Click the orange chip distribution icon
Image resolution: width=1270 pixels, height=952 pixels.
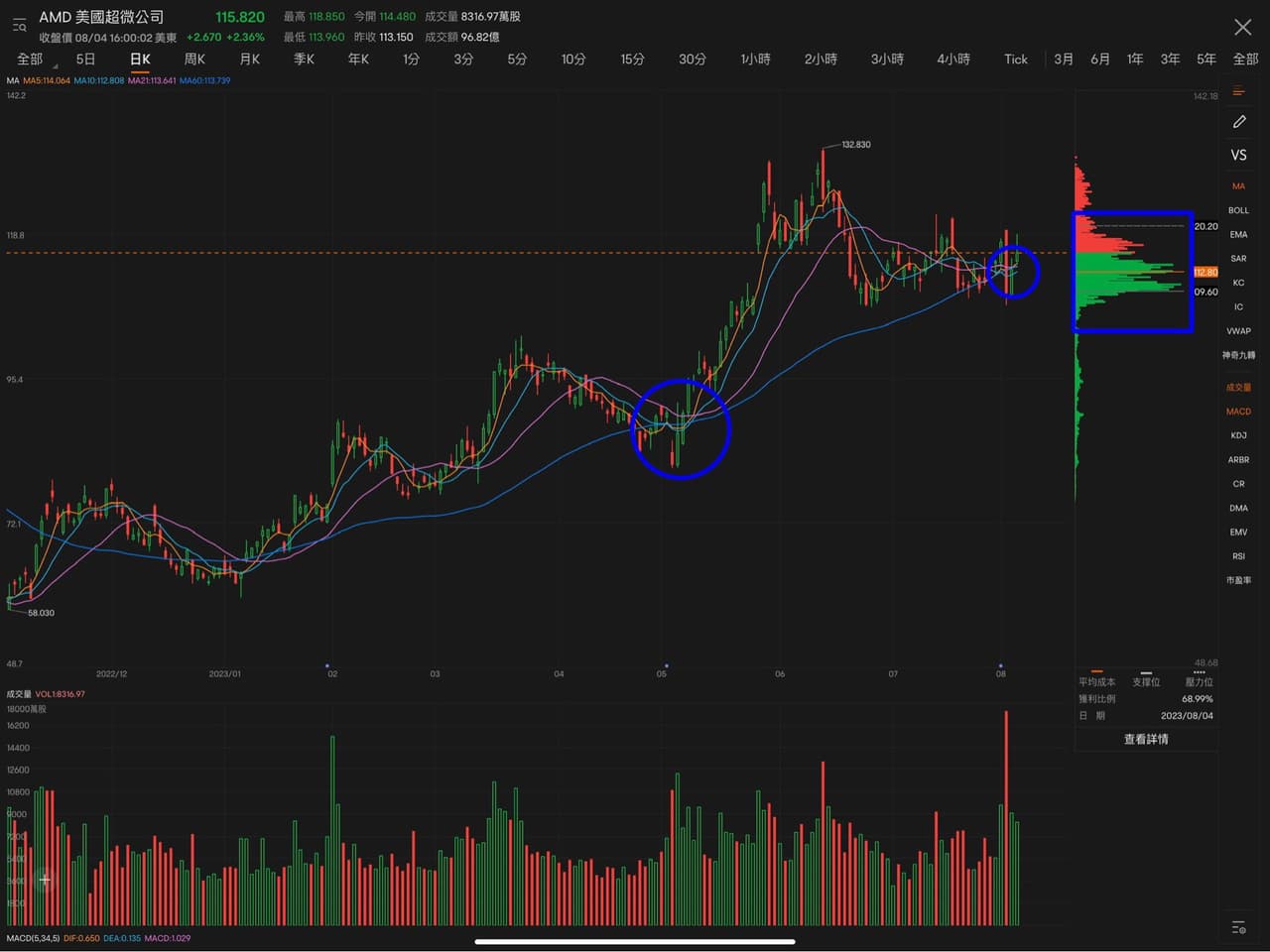point(1239,91)
